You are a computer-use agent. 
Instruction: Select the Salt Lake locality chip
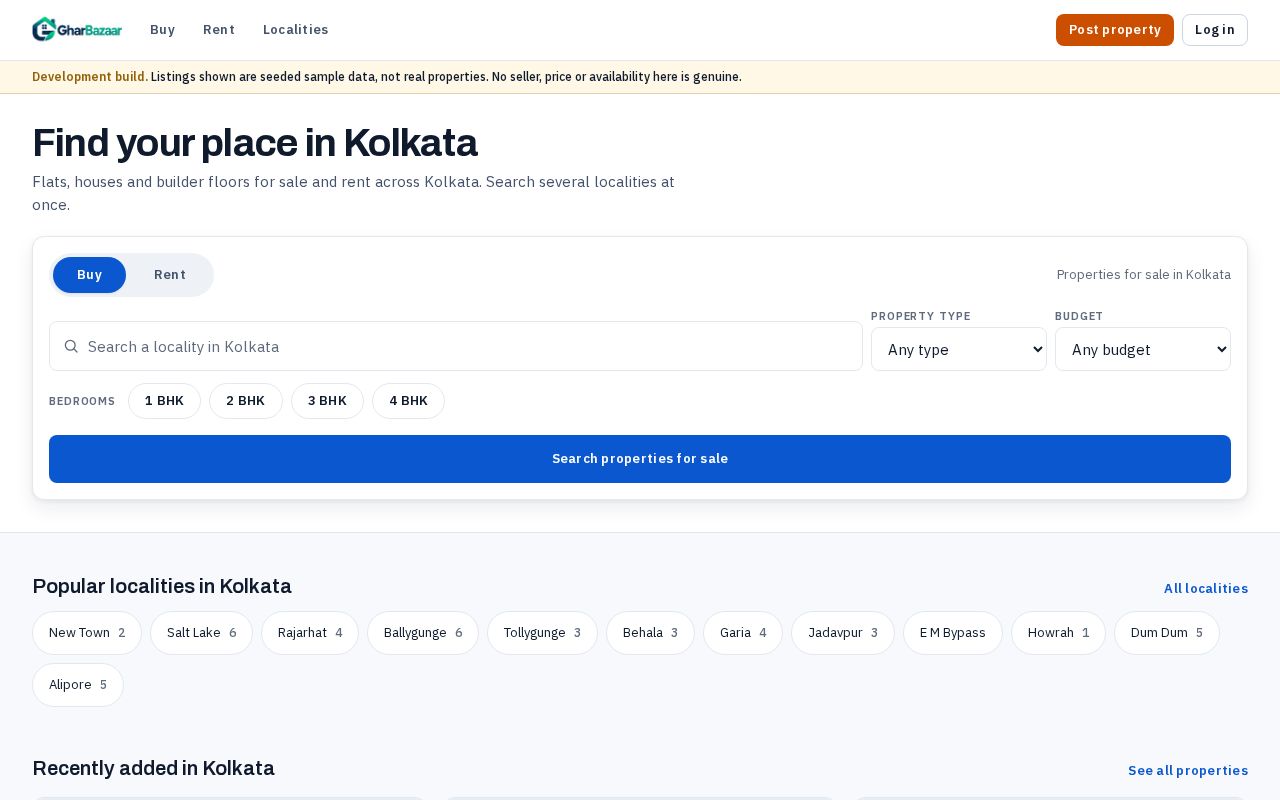[x=201, y=633]
